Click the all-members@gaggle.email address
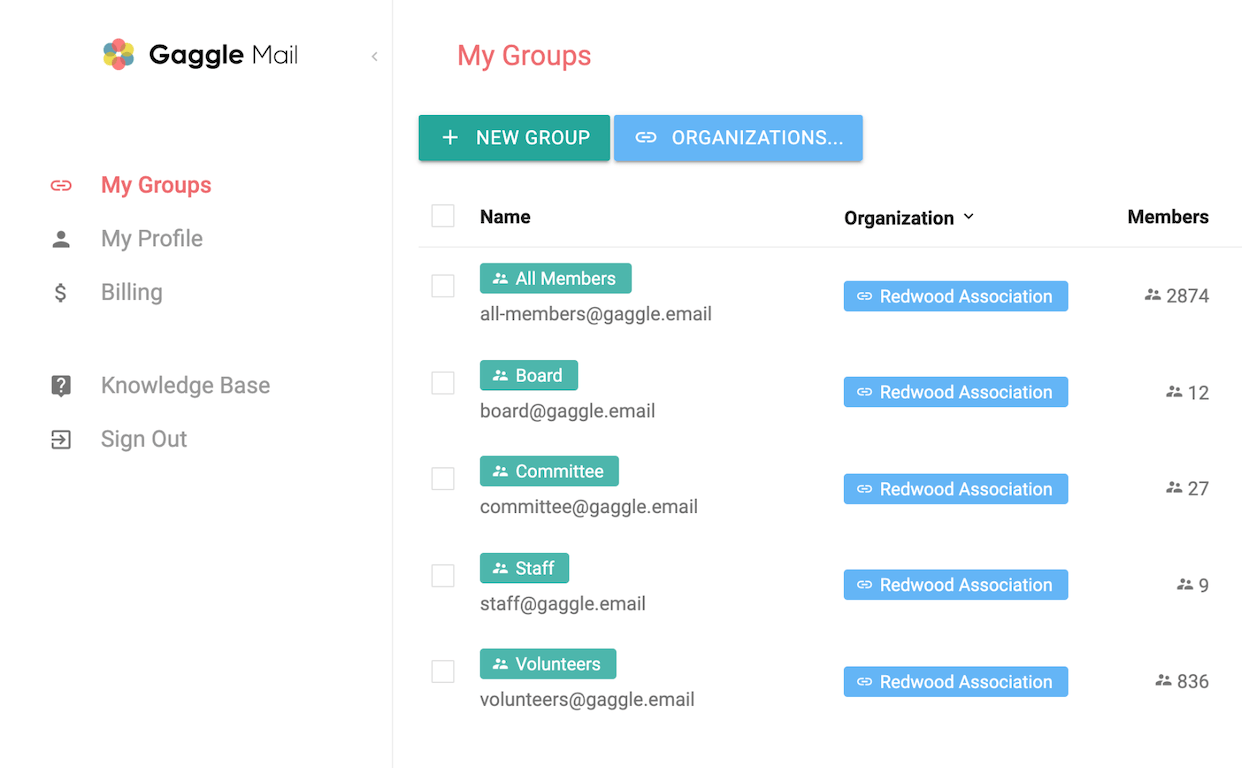Viewport: 1242px width, 768px height. point(596,314)
